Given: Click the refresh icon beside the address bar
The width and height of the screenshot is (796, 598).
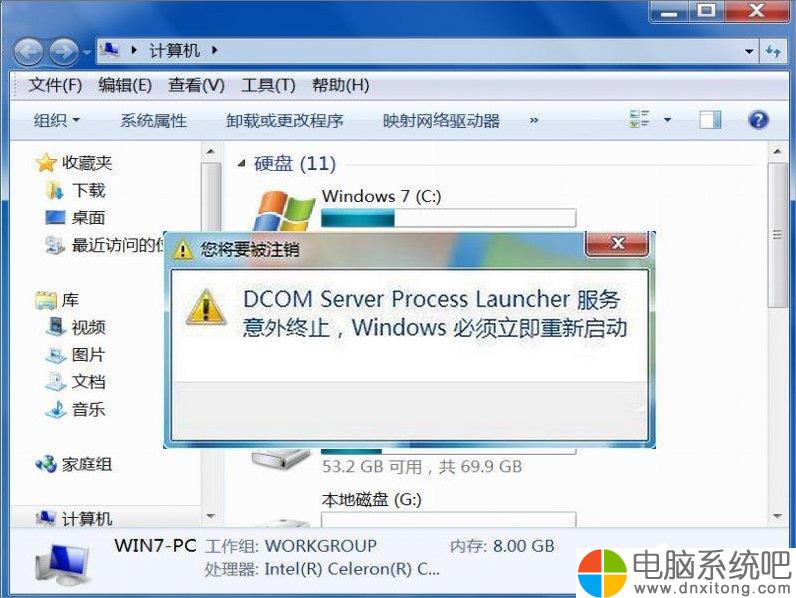Looking at the screenshot, I should pos(773,51).
